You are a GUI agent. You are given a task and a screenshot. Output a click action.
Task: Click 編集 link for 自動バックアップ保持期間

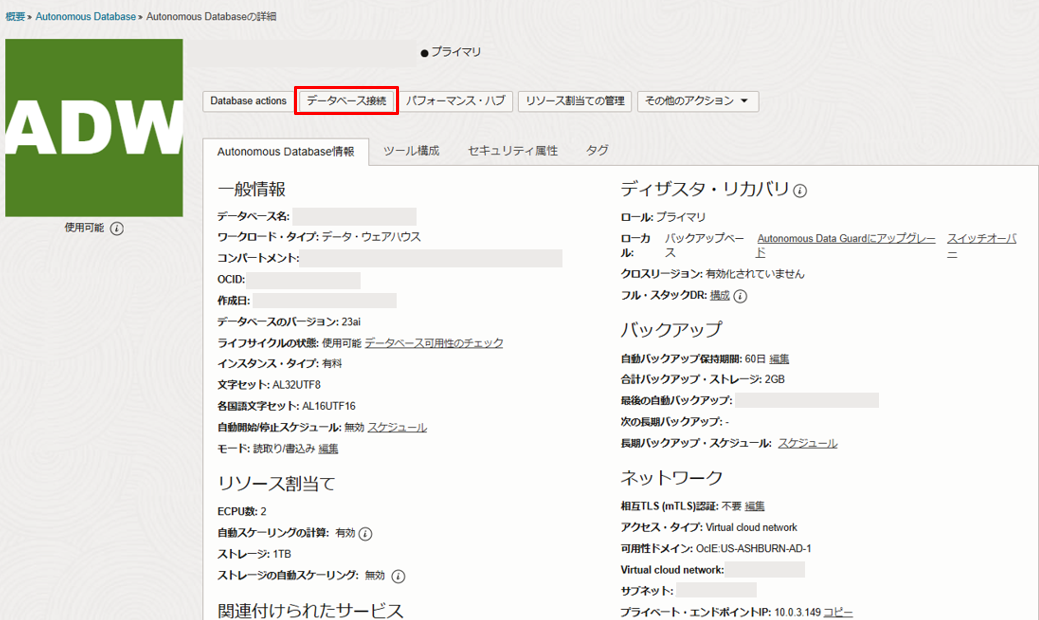pos(779,359)
